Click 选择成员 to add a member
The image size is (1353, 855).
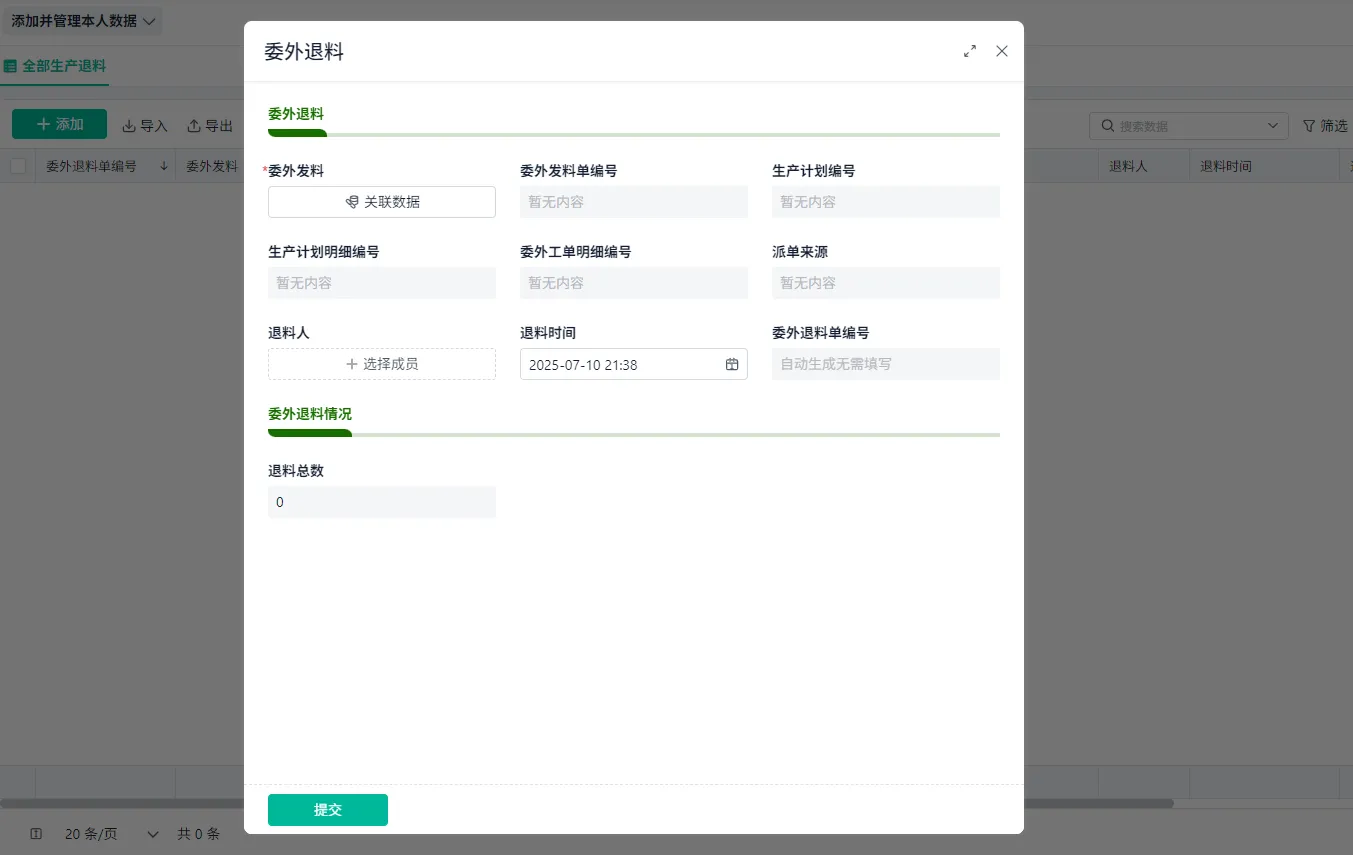coord(382,364)
